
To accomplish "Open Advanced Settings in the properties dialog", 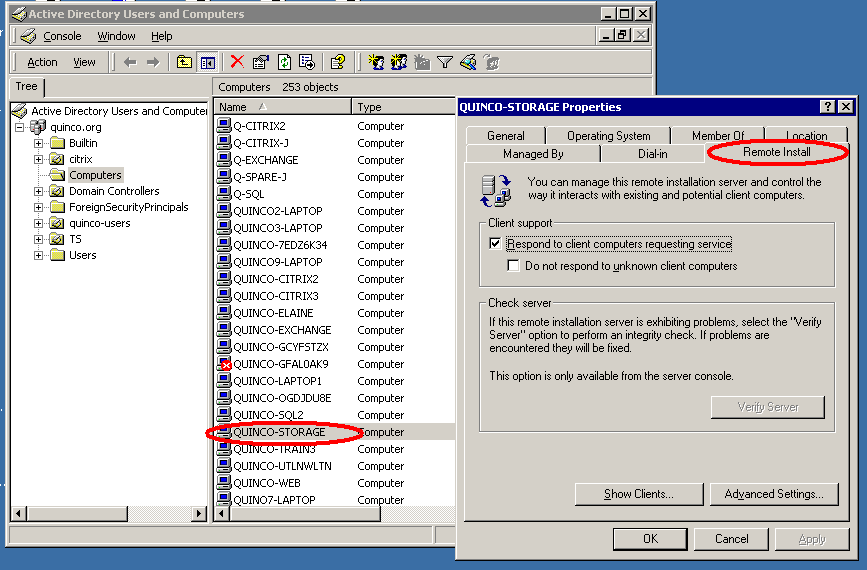I will click(774, 494).
